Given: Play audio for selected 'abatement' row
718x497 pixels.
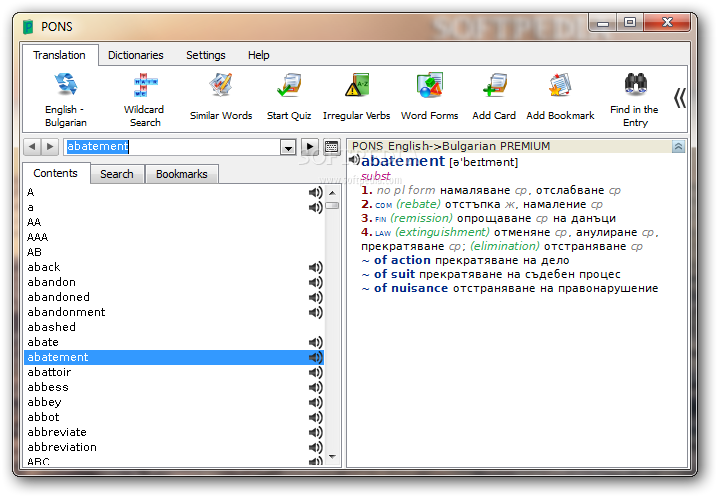Looking at the screenshot, I should [315, 357].
